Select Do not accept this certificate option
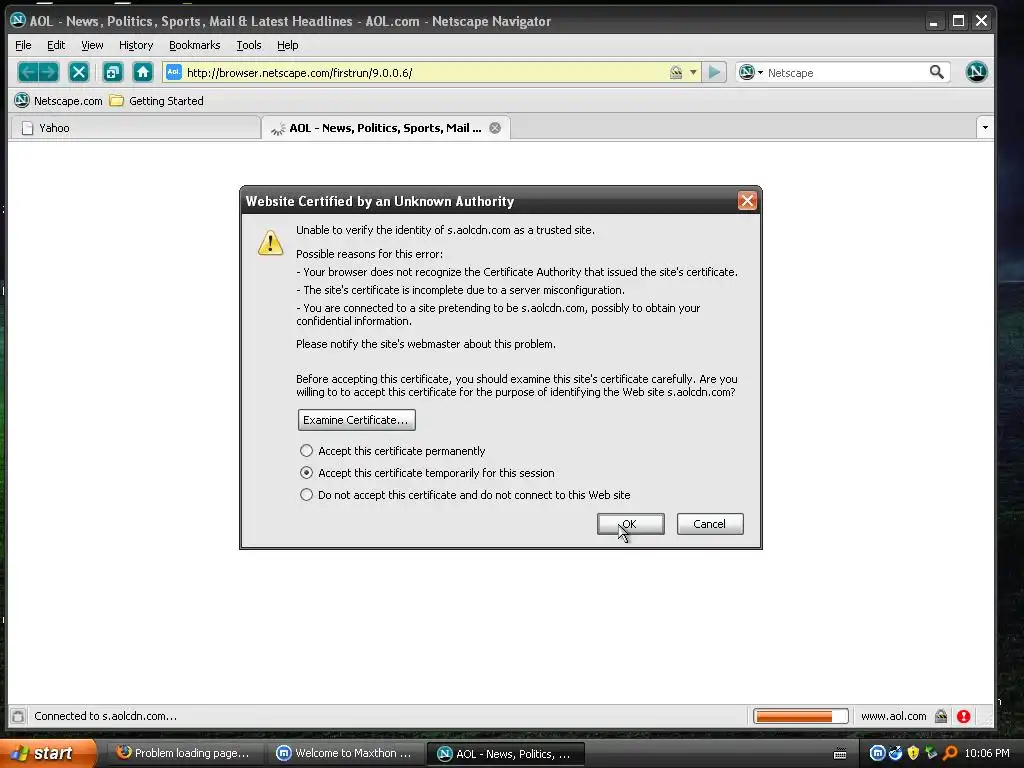The height and width of the screenshot is (768, 1024). (306, 494)
